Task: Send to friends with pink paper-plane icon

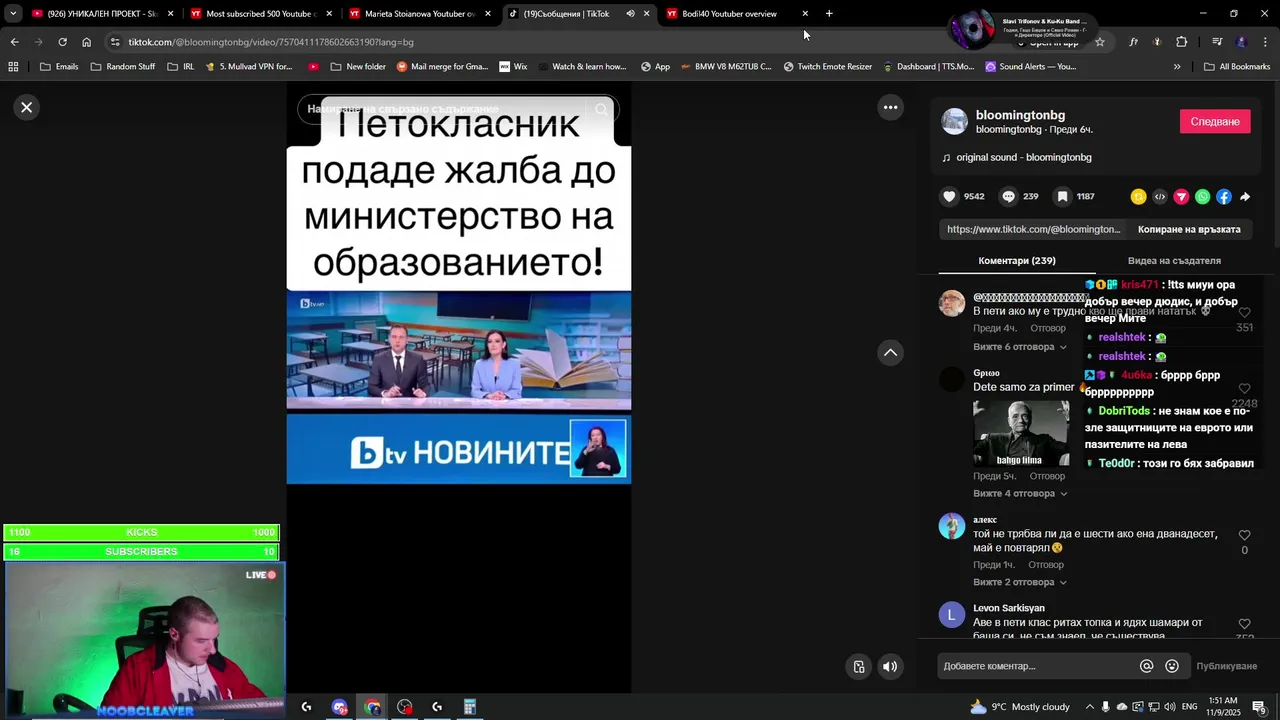Action: [x=1181, y=197]
